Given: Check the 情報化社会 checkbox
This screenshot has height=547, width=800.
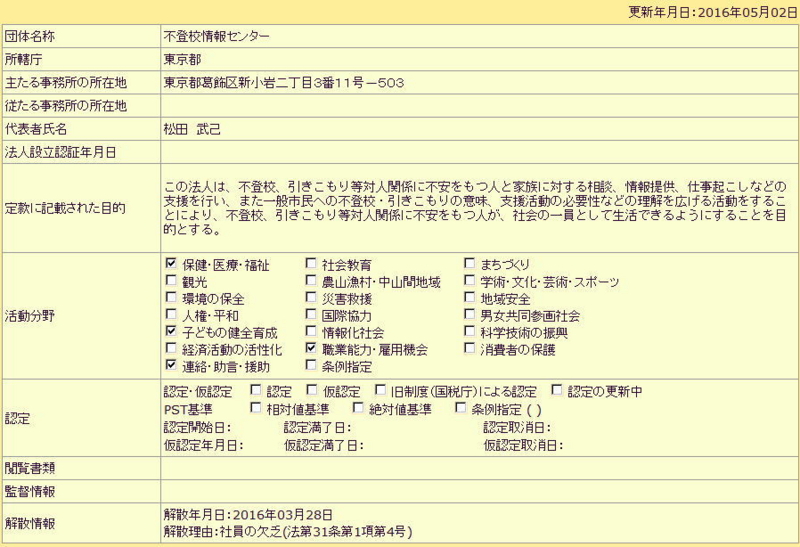Looking at the screenshot, I should click(x=311, y=331).
